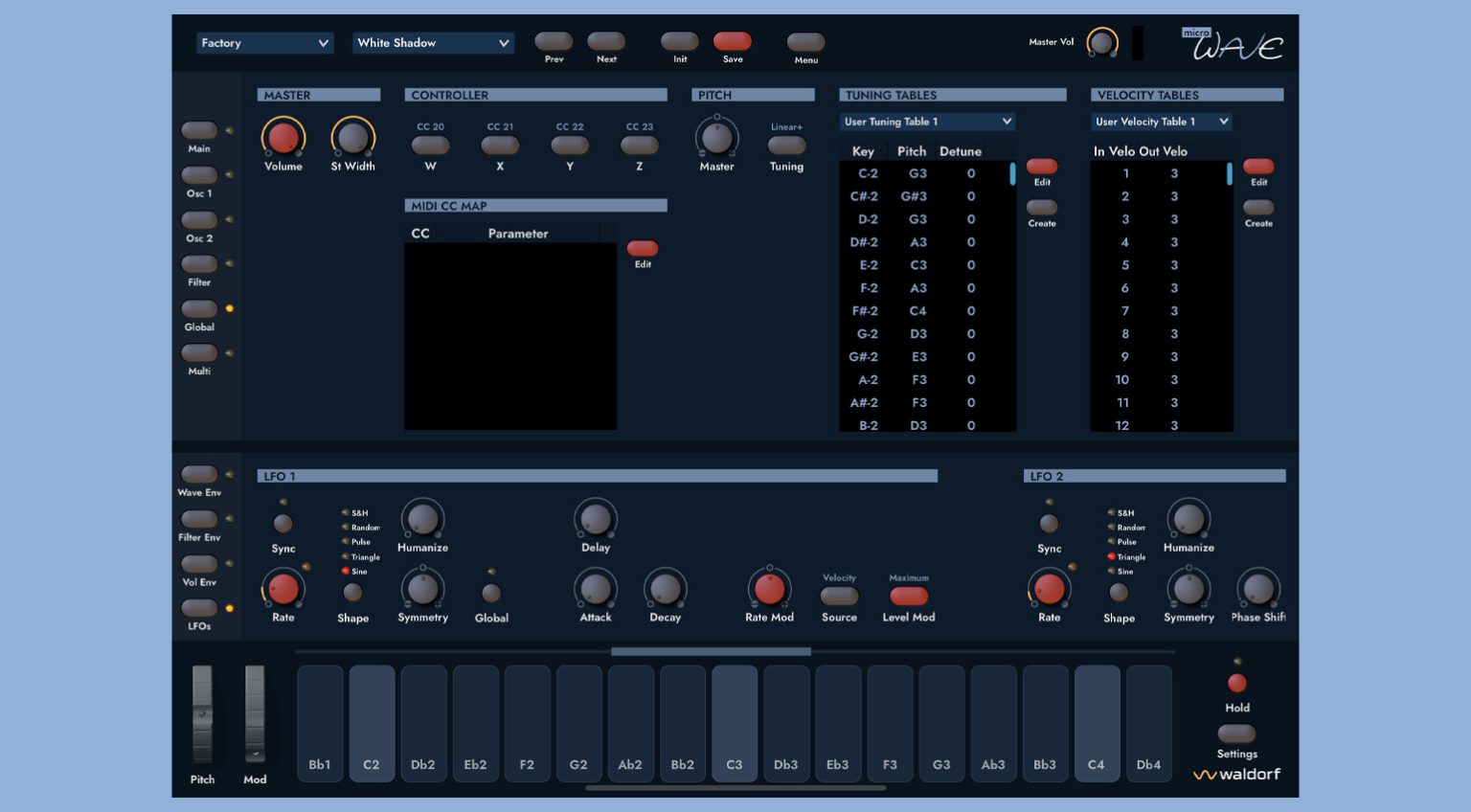Open the Multi section
Viewport: 1471px width, 812px height.
coord(199,353)
